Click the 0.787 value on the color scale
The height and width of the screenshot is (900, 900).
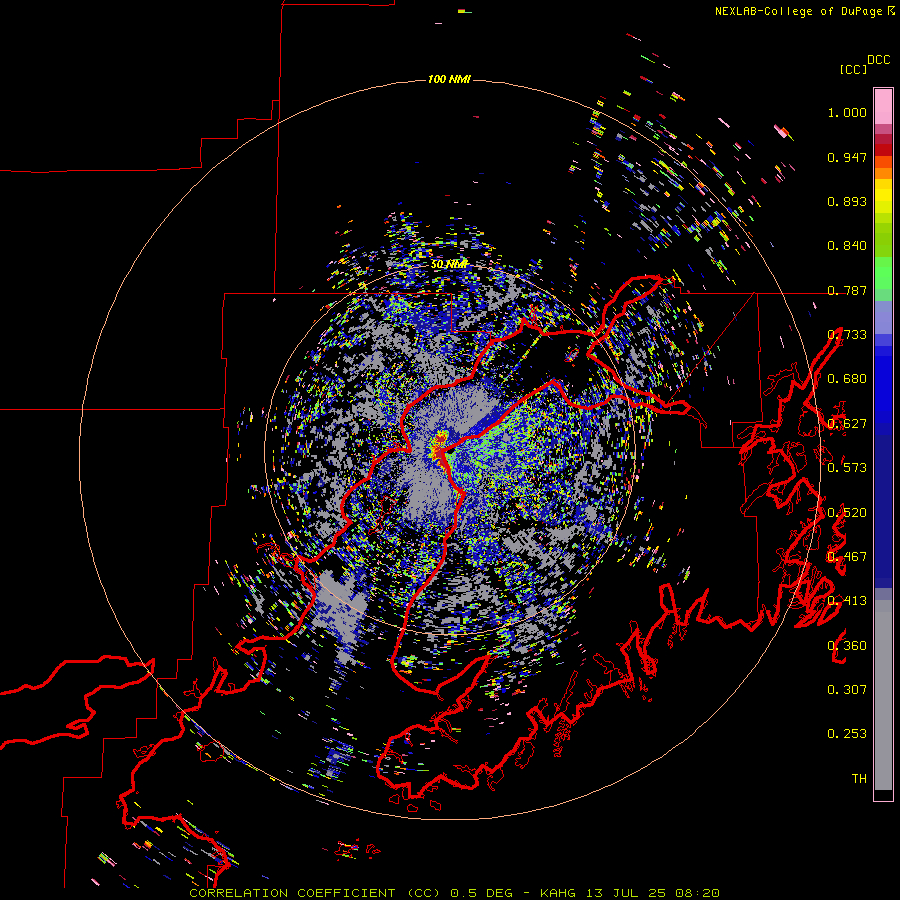pyautogui.click(x=847, y=290)
